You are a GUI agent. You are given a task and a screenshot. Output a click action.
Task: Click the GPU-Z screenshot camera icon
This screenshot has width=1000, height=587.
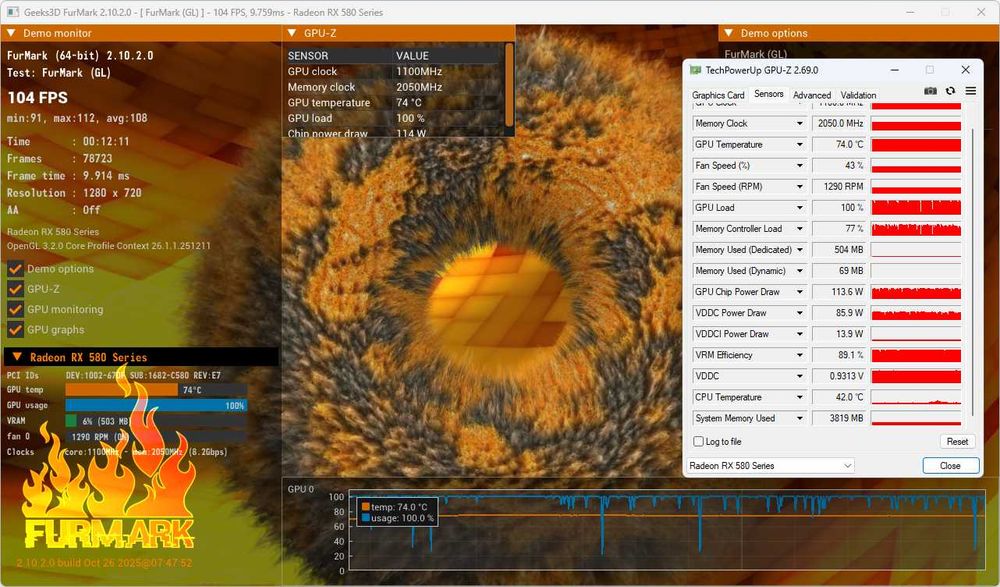click(x=930, y=91)
